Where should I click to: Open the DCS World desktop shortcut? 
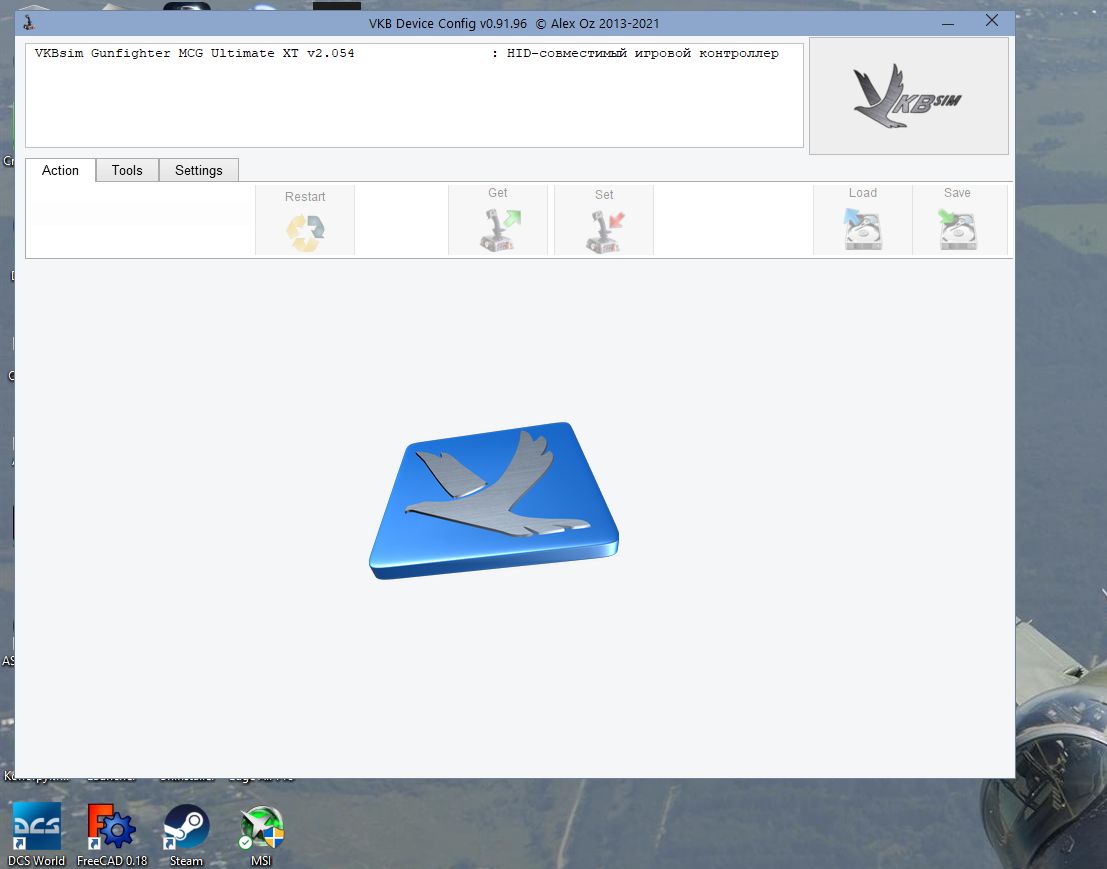click(x=36, y=834)
